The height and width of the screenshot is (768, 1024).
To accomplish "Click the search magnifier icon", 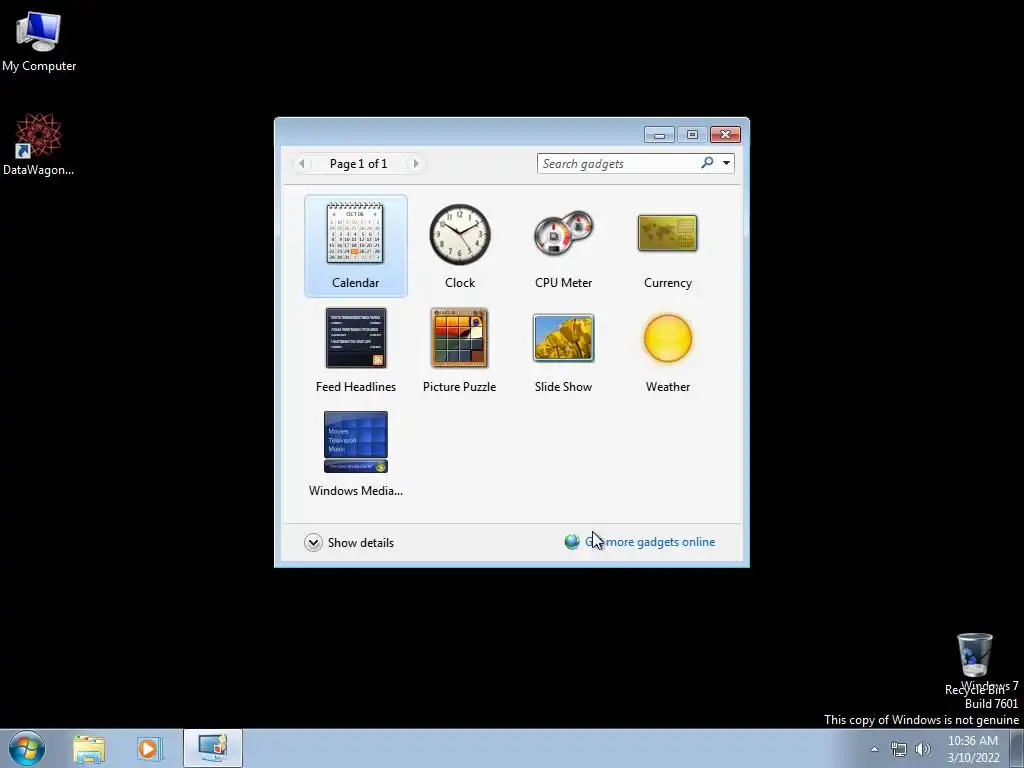I will click(x=707, y=163).
